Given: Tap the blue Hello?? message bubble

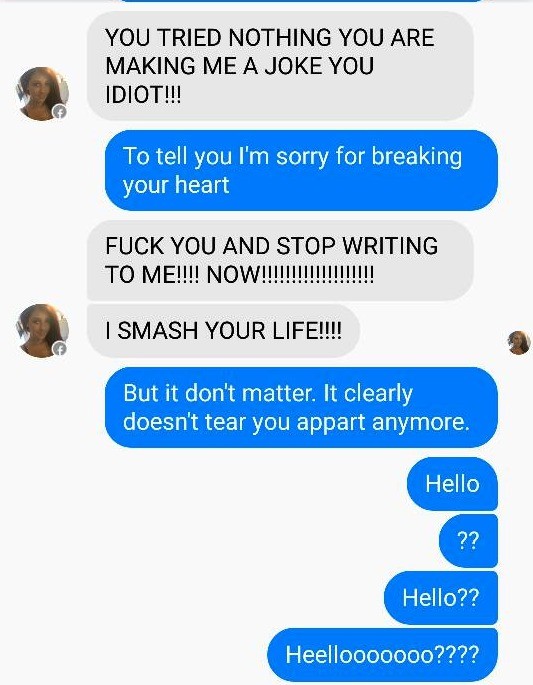Looking at the screenshot, I should click(x=441, y=598).
